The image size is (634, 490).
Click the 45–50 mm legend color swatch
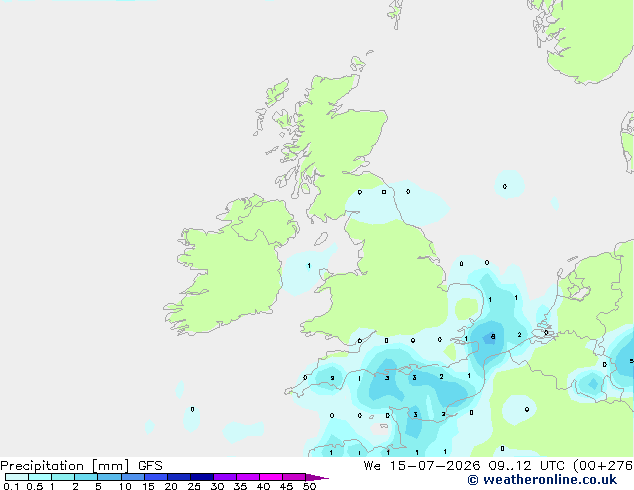click(294, 477)
